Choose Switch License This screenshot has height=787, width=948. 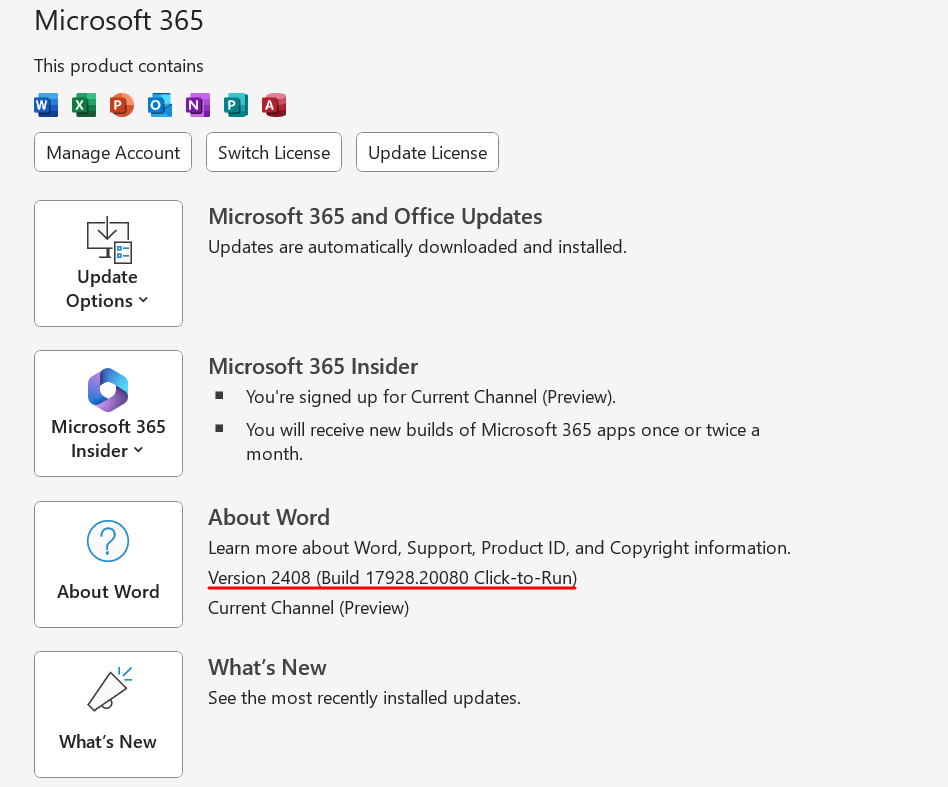click(x=274, y=152)
